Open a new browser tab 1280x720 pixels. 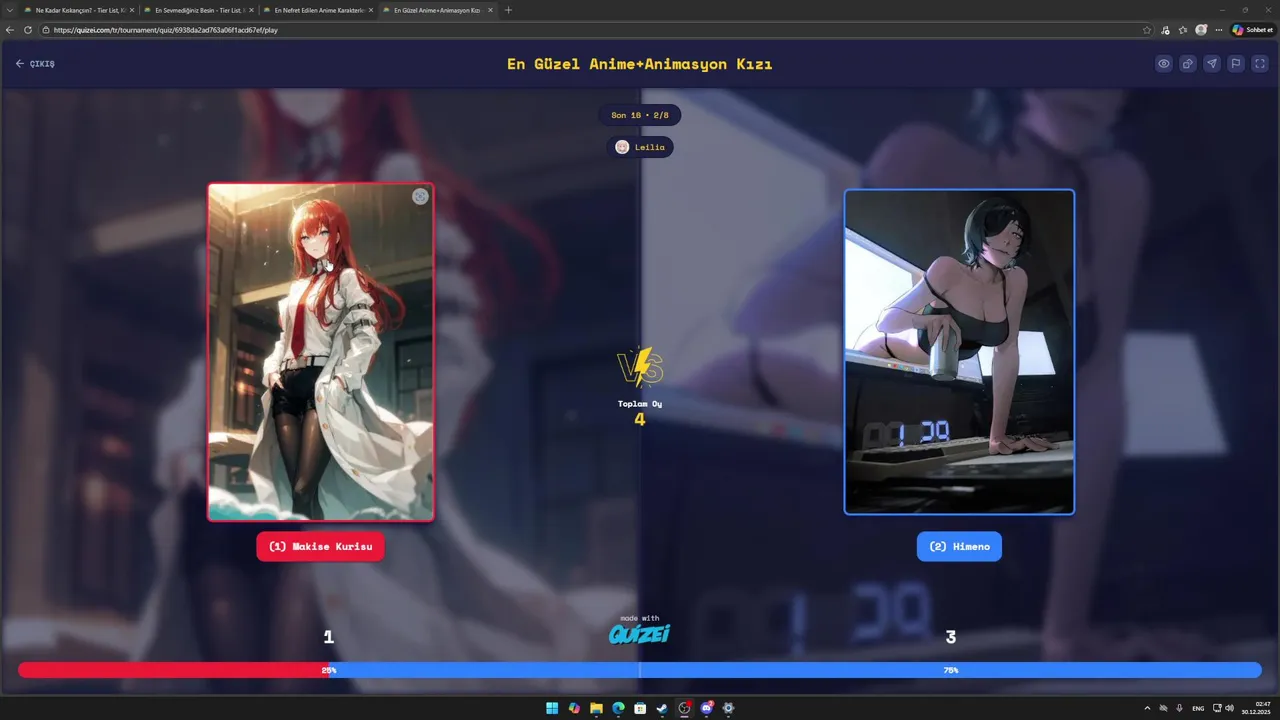(508, 10)
